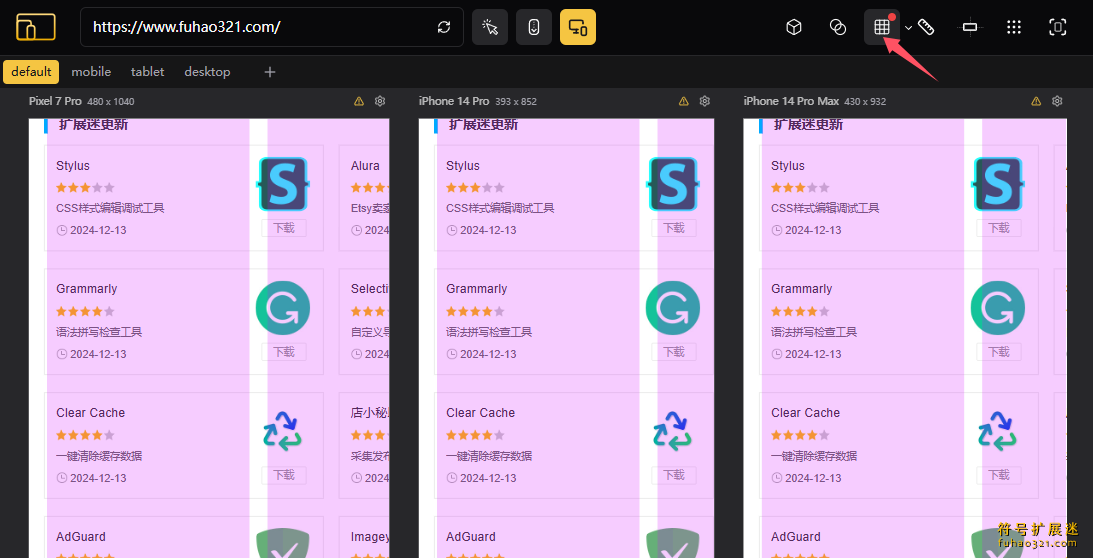
Task: Switch to the tablet tab
Action: click(x=148, y=72)
